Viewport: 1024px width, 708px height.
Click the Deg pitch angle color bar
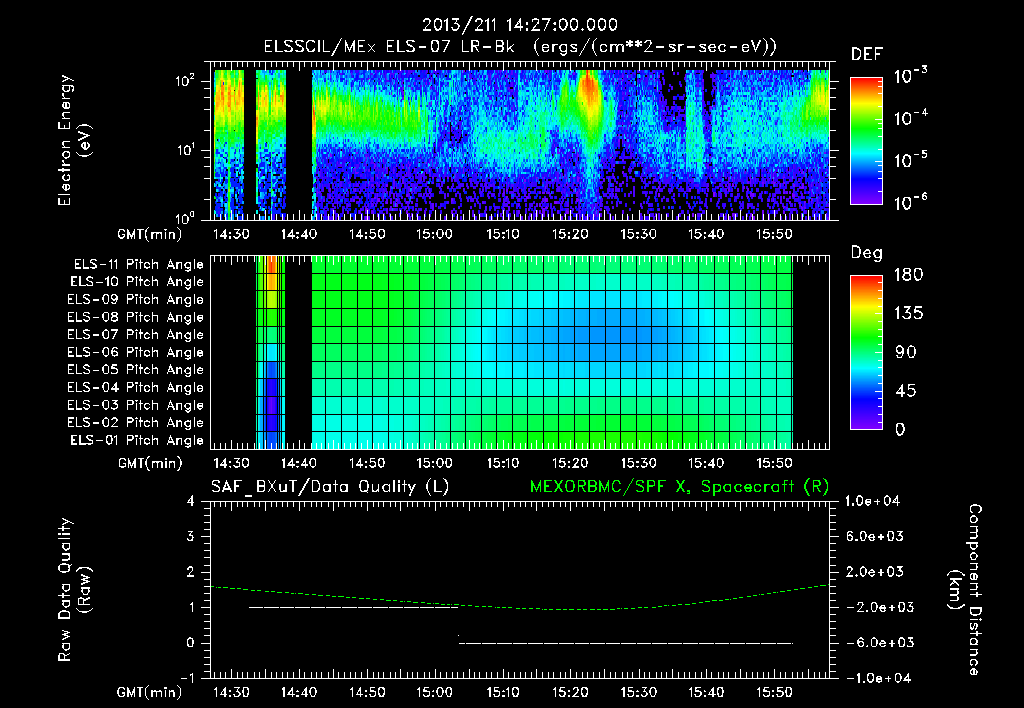click(866, 352)
